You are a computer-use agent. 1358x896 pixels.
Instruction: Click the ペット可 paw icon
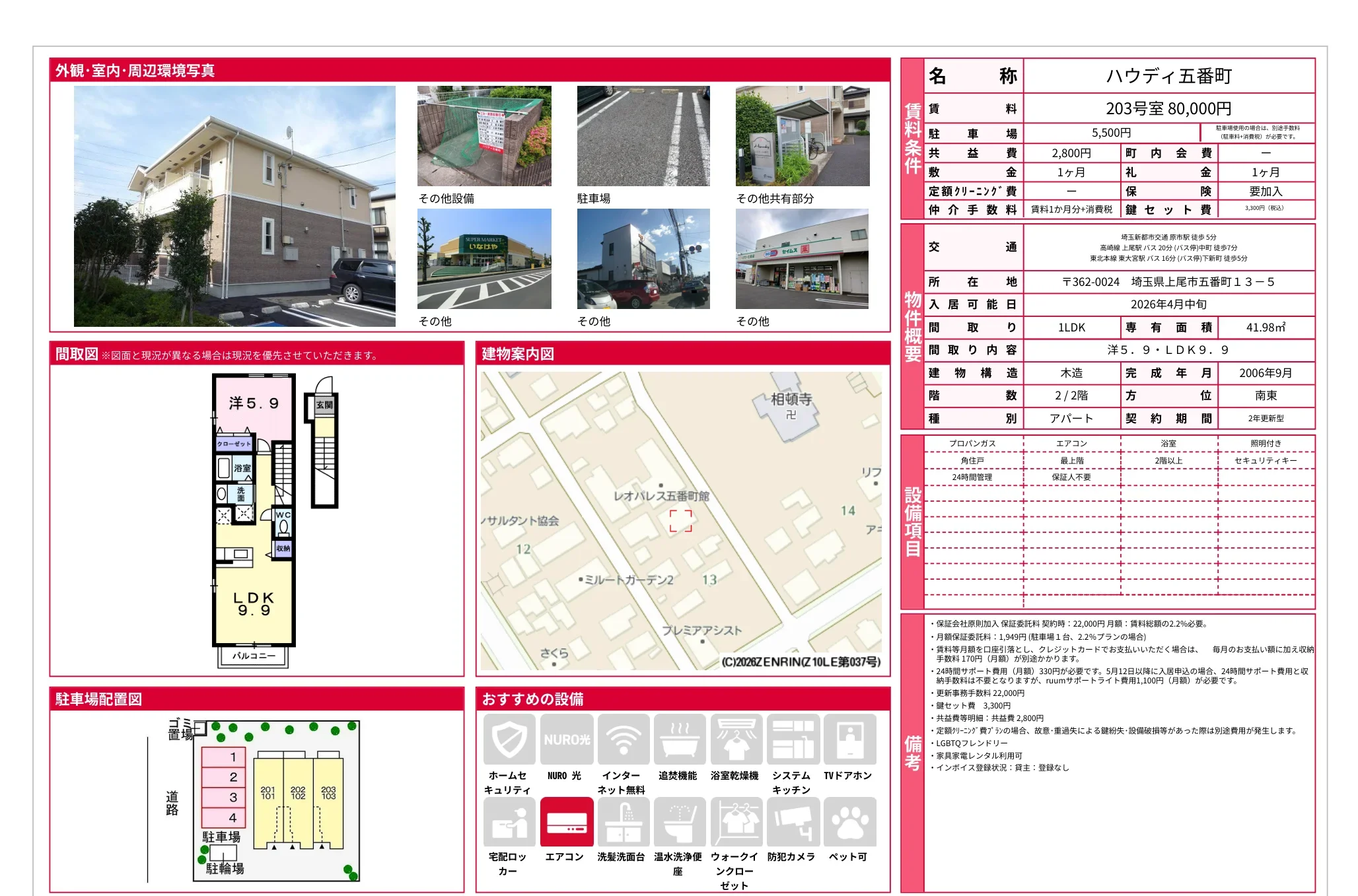click(849, 823)
